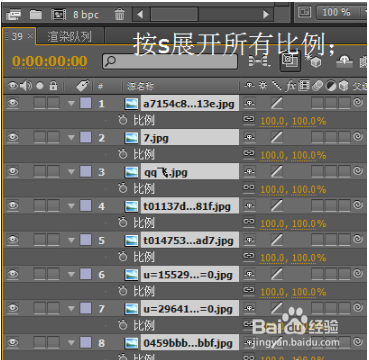Toggle scale stopwatch on layer 3
This screenshot has height=360, width=369.
[123, 189]
